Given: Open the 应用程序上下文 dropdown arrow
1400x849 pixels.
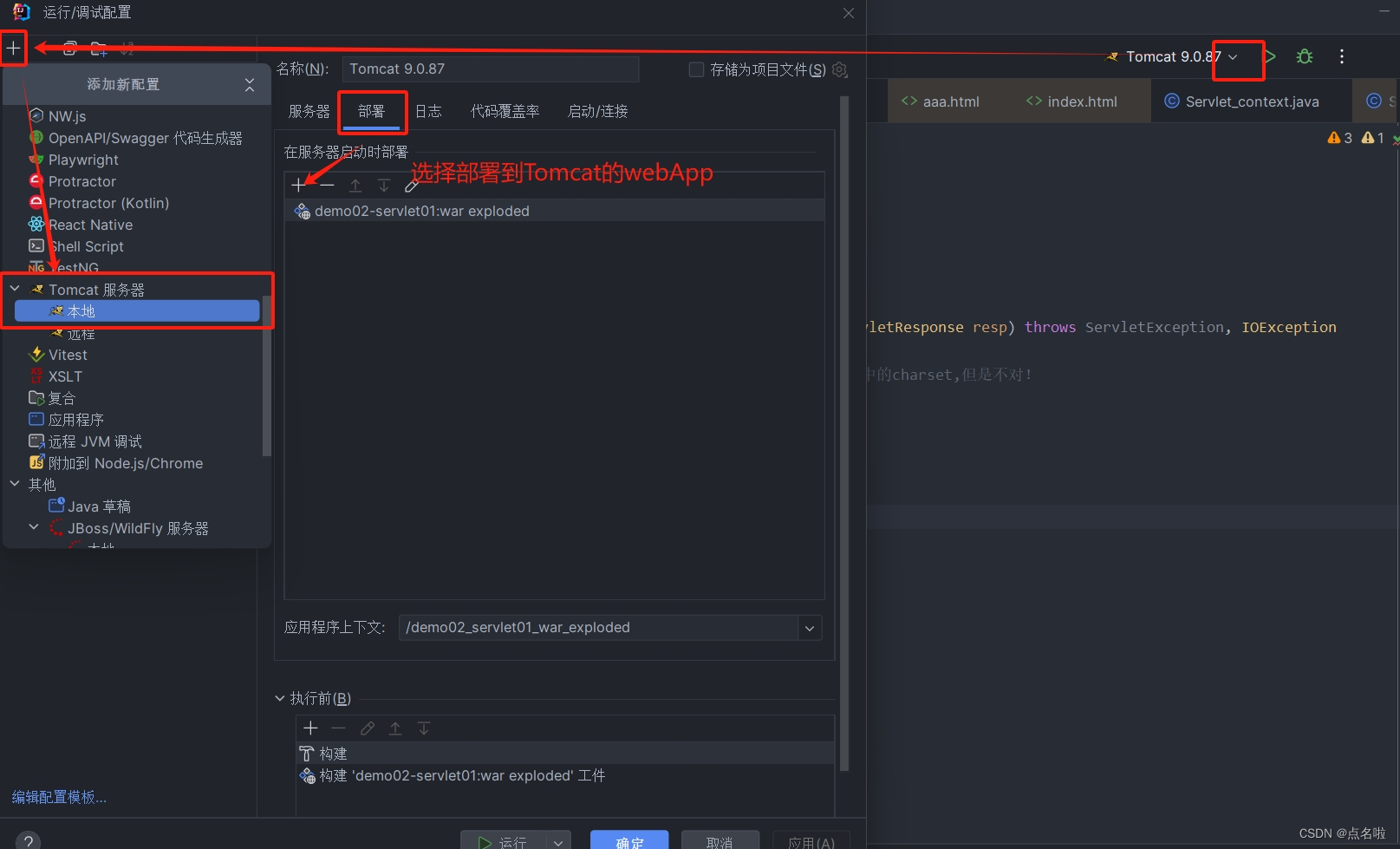Looking at the screenshot, I should (810, 628).
